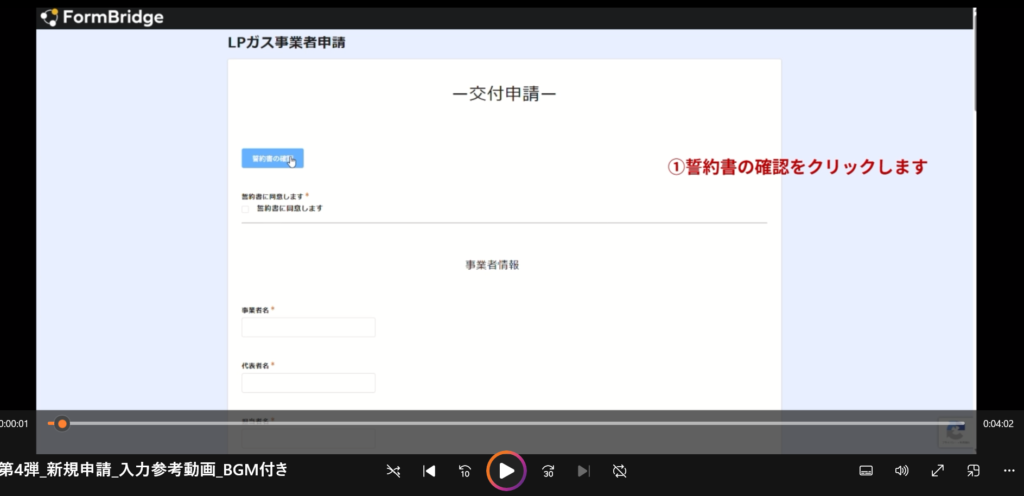Image resolution: width=1024 pixels, height=496 pixels.
Task: Open the subtitles and captions settings
Action: click(867, 470)
